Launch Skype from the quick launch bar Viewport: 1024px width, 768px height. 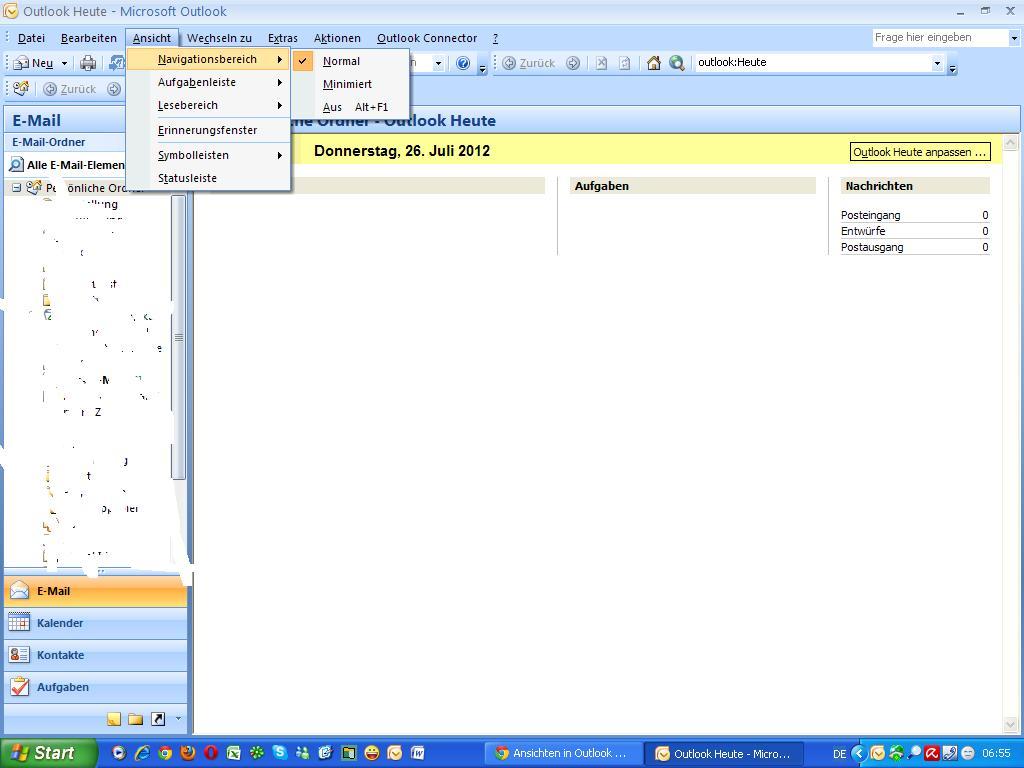point(280,753)
